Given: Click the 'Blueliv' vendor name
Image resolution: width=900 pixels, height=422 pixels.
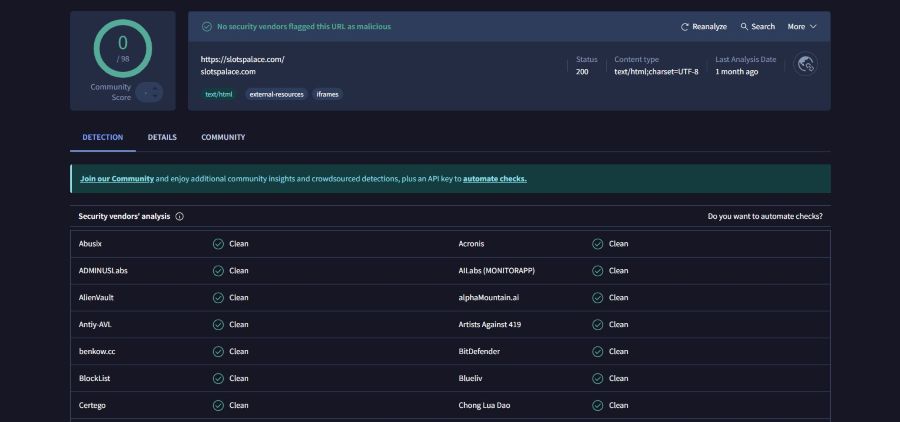Looking at the screenshot, I should (470, 378).
